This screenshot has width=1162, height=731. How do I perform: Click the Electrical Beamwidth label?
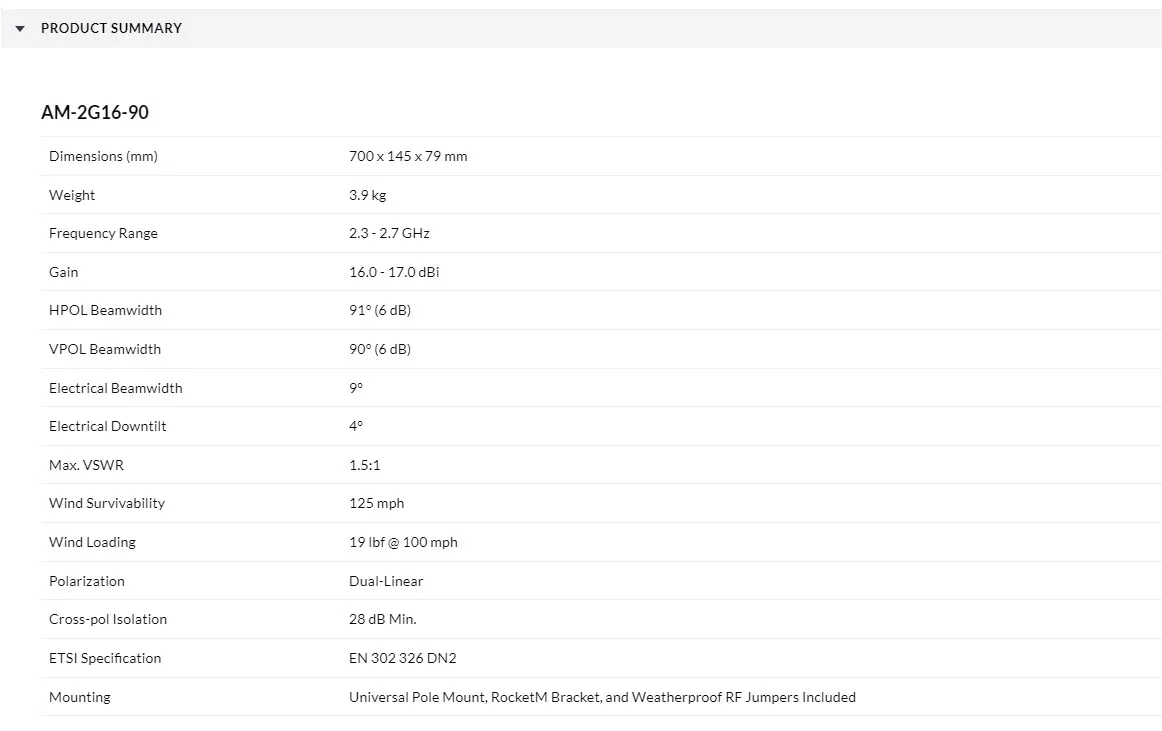(115, 388)
